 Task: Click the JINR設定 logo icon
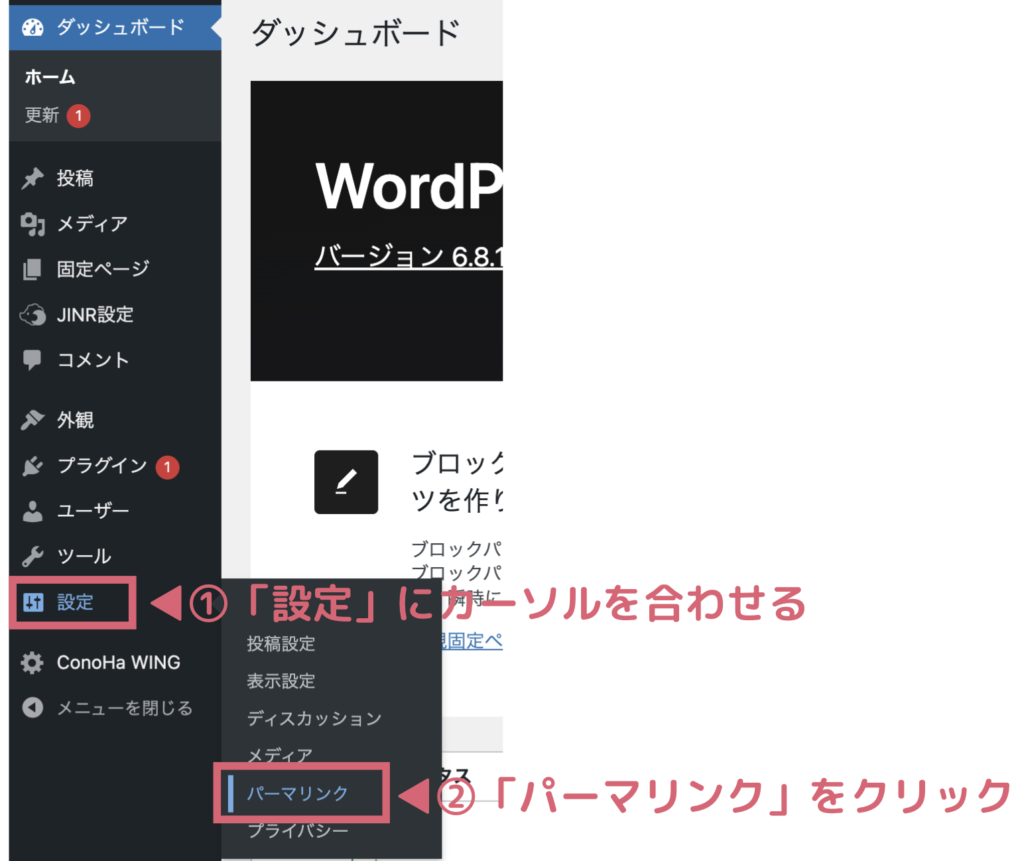tap(33, 315)
